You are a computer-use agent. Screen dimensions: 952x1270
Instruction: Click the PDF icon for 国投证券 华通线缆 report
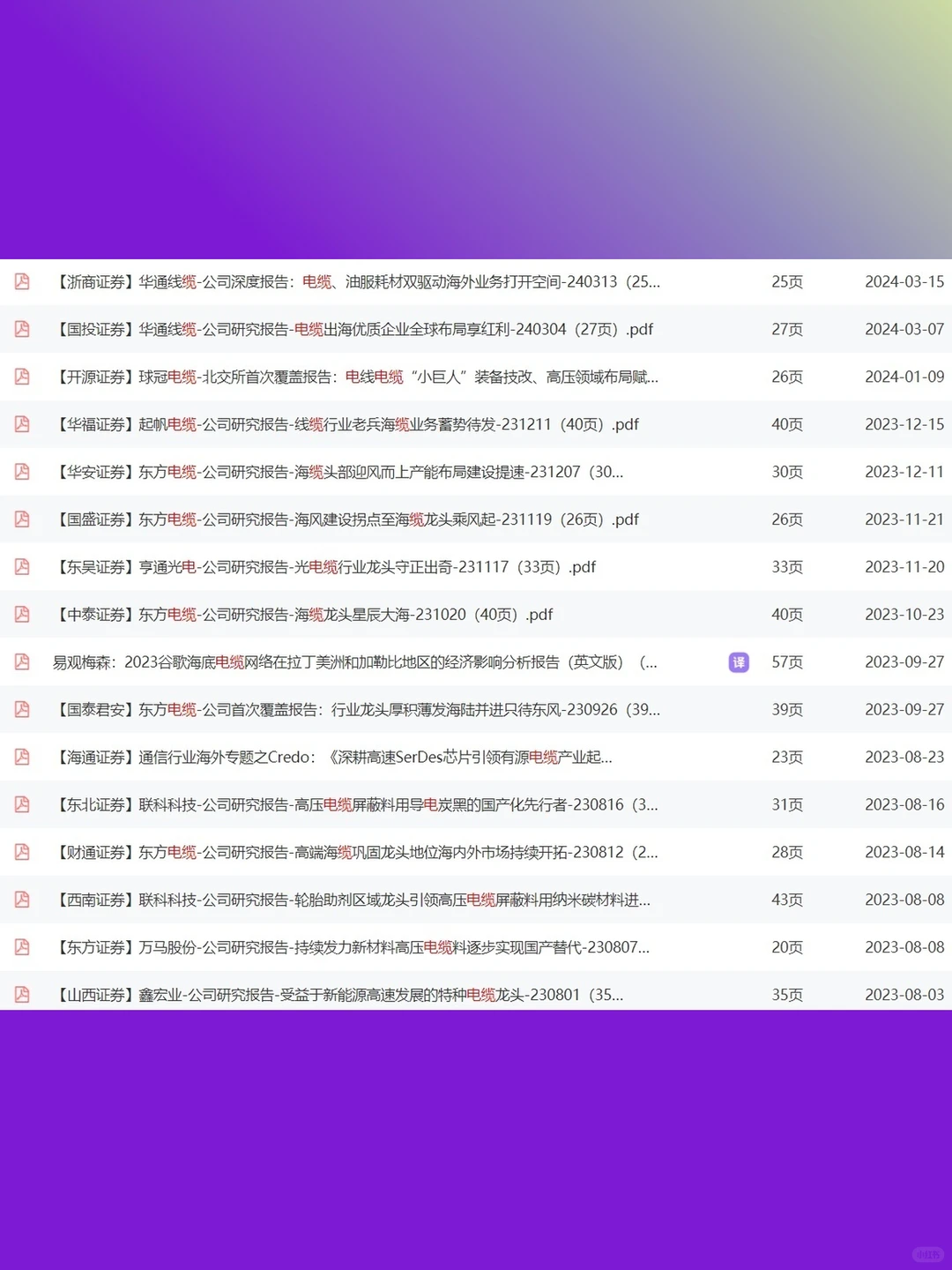point(22,329)
